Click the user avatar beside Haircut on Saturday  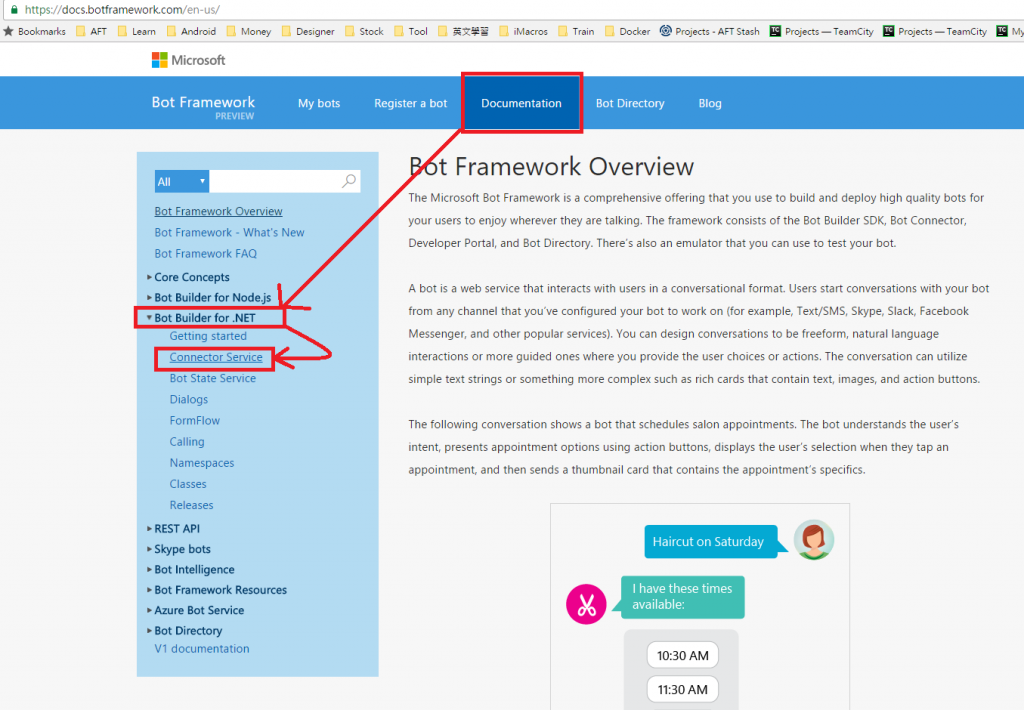point(814,540)
